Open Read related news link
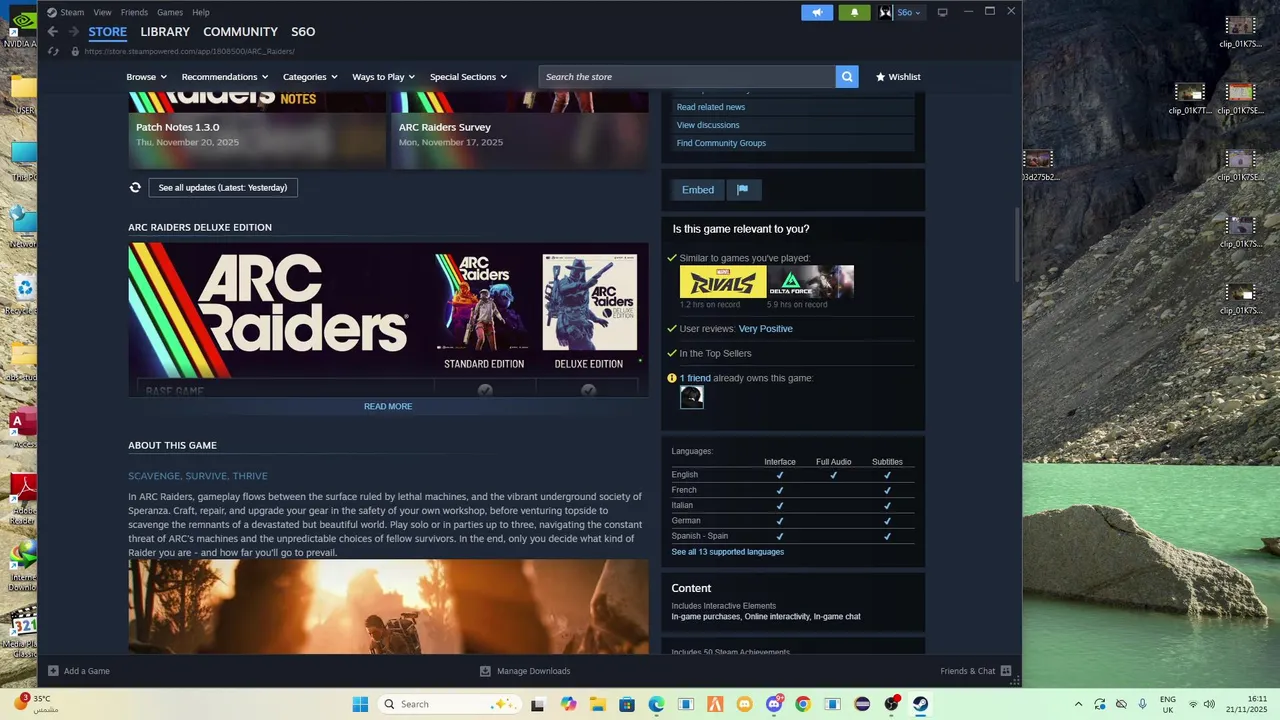Image resolution: width=1280 pixels, height=720 pixels. click(x=711, y=107)
